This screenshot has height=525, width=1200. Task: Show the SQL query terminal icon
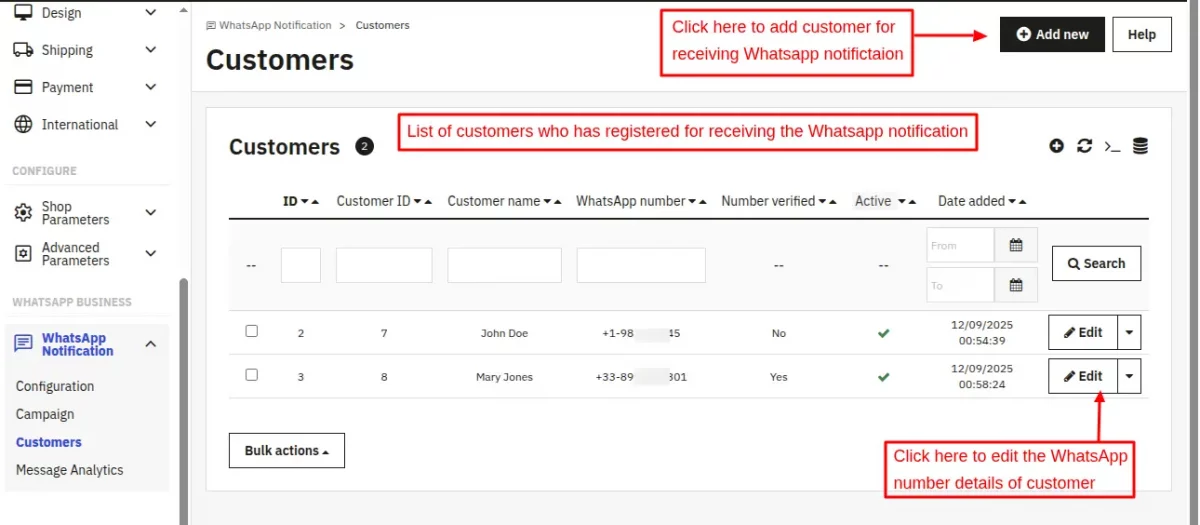click(x=1112, y=146)
